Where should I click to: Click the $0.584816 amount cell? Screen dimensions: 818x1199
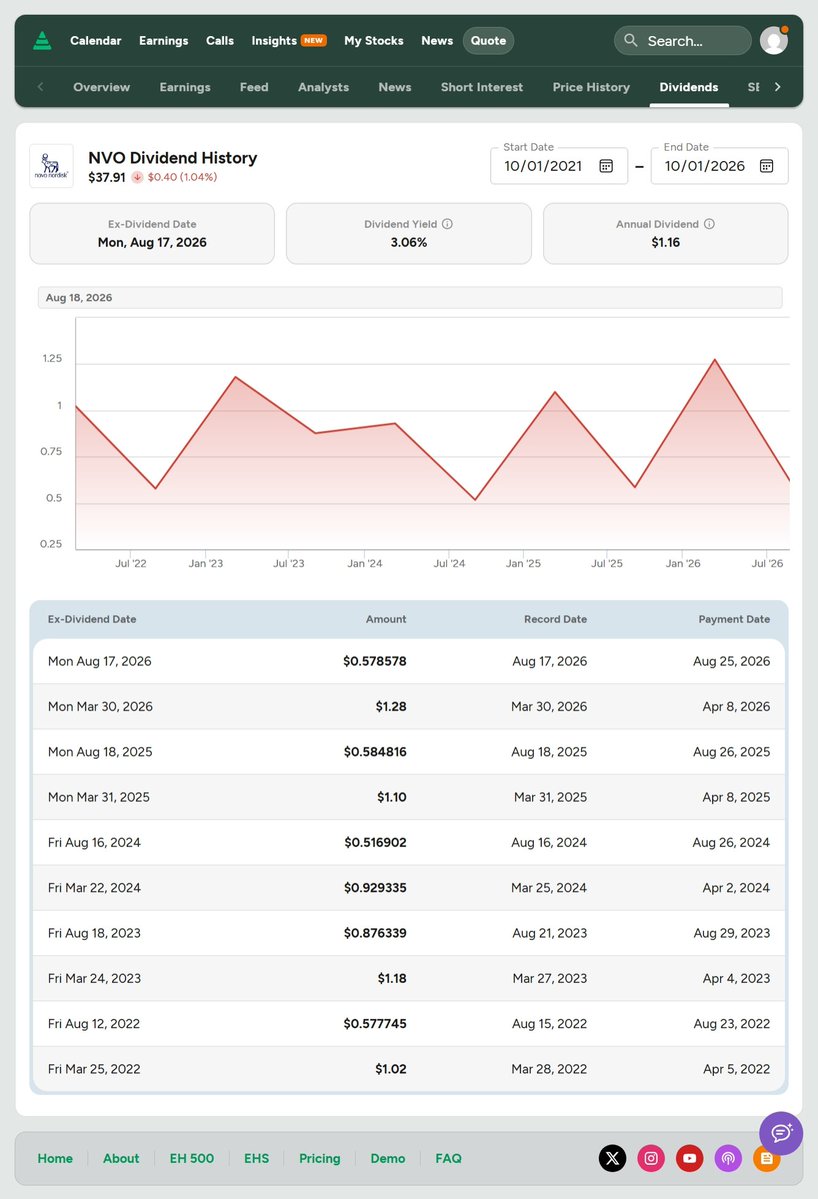pos(375,752)
